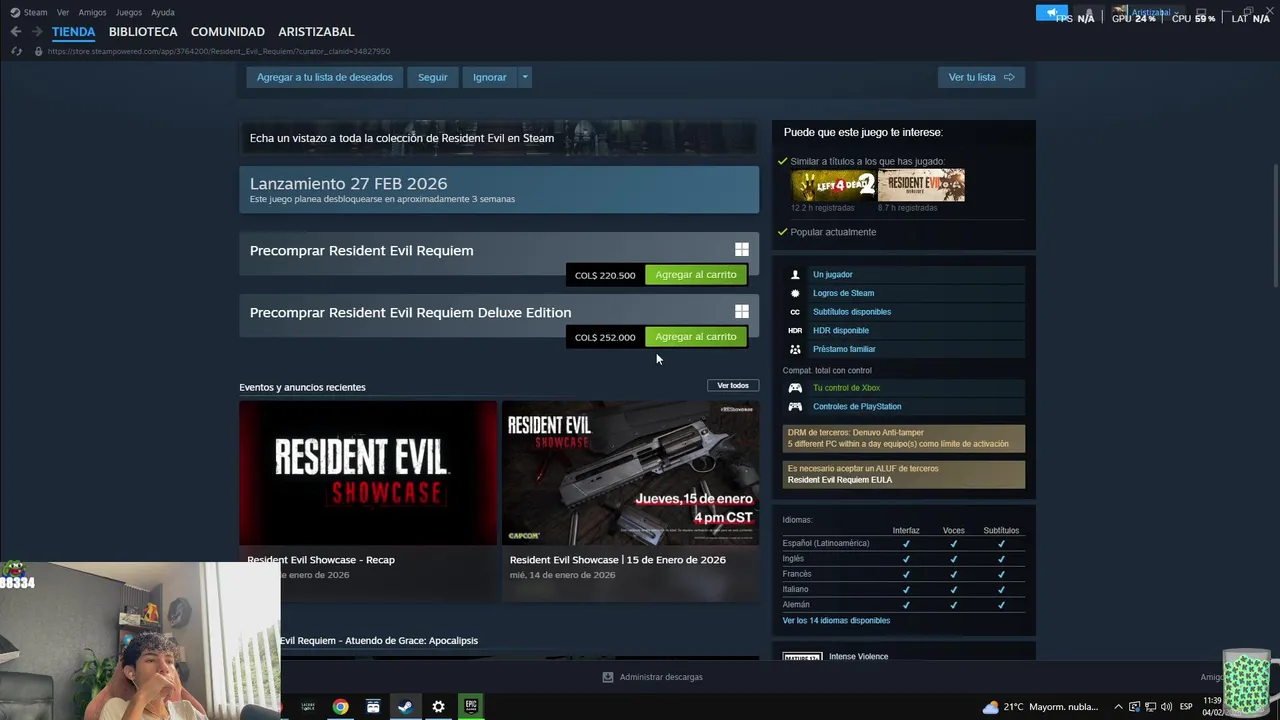
Task: Add Resident Evil Requiem standard to cart
Action: tap(696, 275)
